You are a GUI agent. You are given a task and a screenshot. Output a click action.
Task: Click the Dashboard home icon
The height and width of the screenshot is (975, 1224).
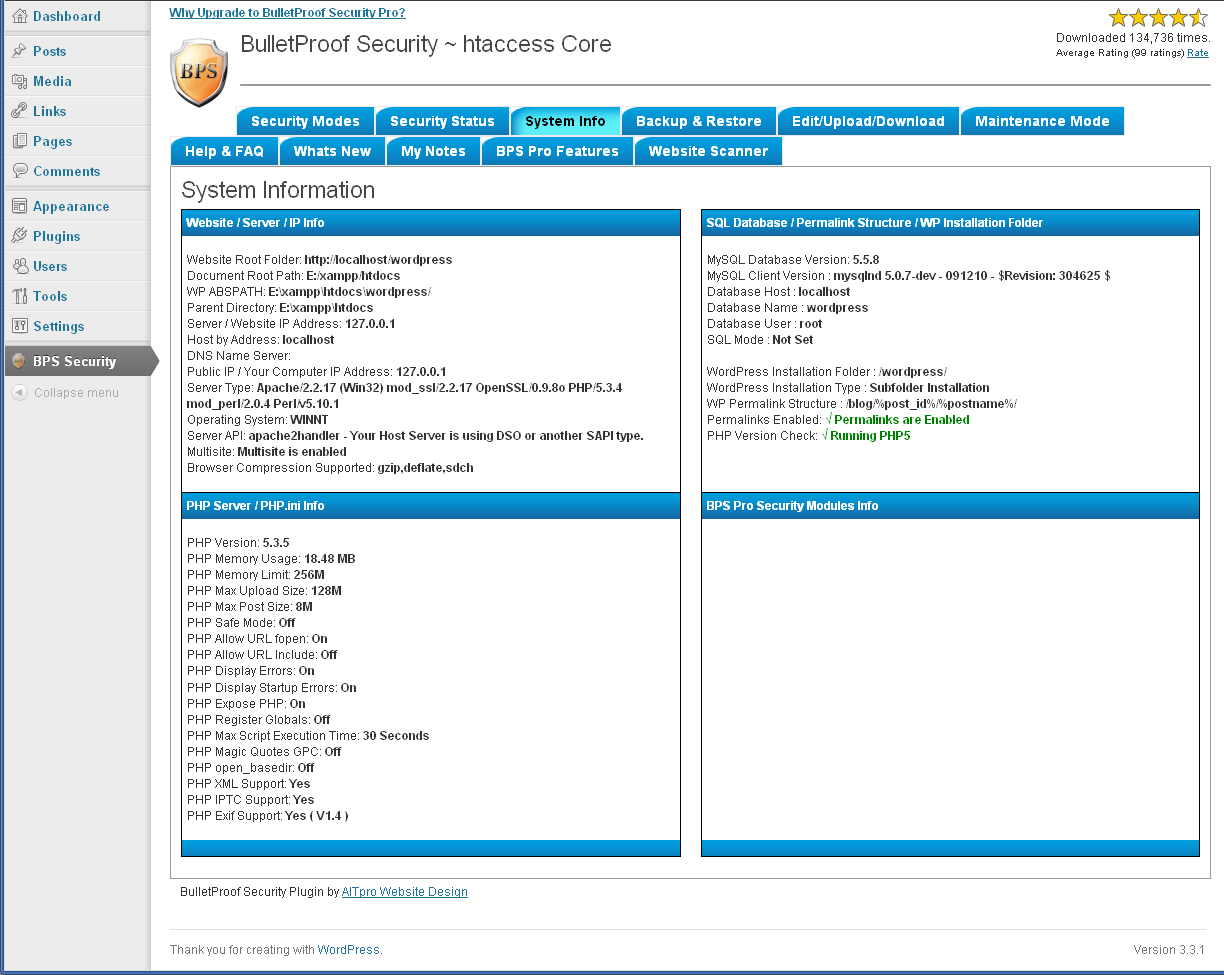coord(19,16)
